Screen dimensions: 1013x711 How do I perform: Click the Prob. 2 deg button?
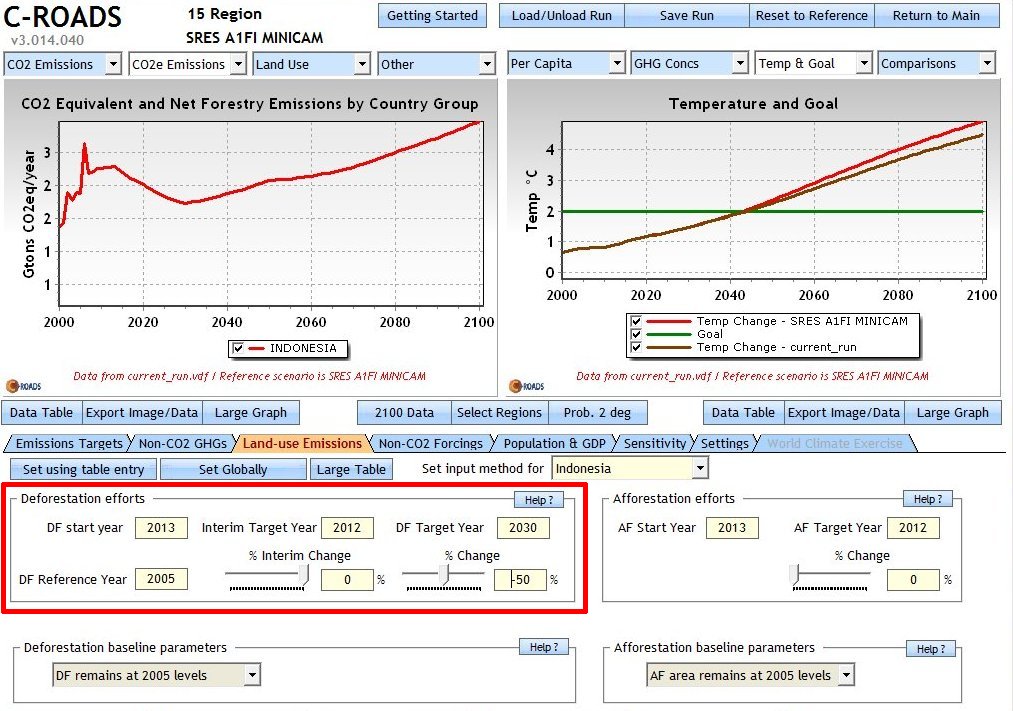point(598,413)
